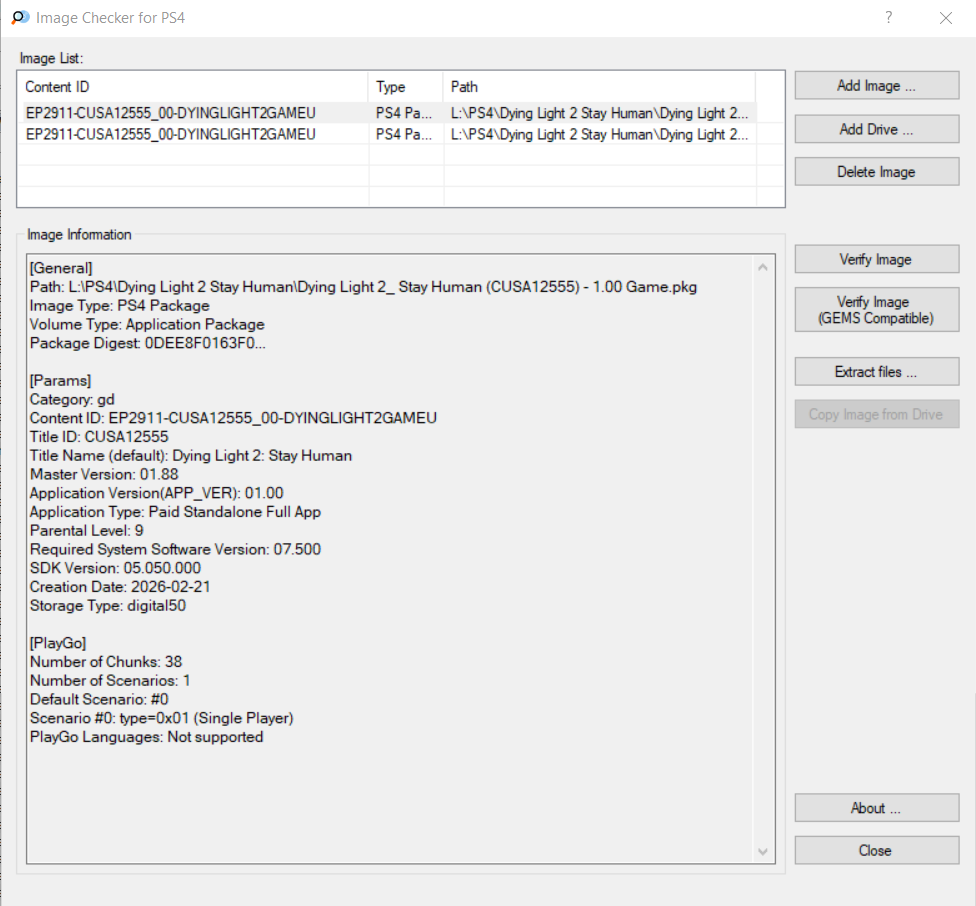Click the Delete Image button
Viewport: 976px width, 906px height.
[x=876, y=172]
